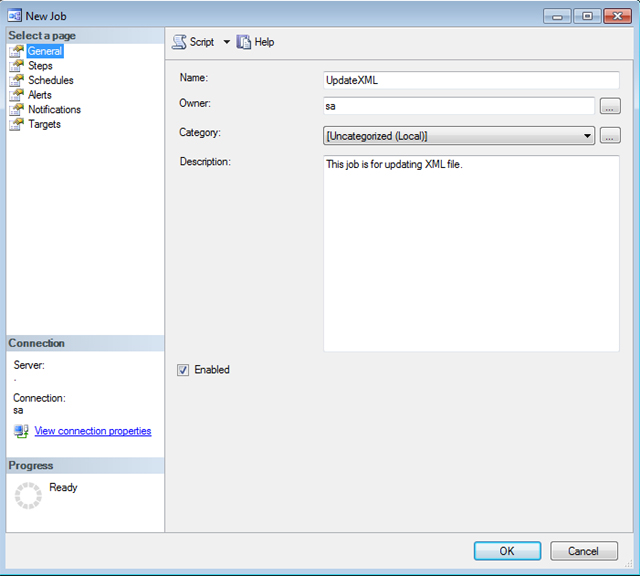The height and width of the screenshot is (576, 640).
Task: Open the Category combo box
Action: [459, 136]
